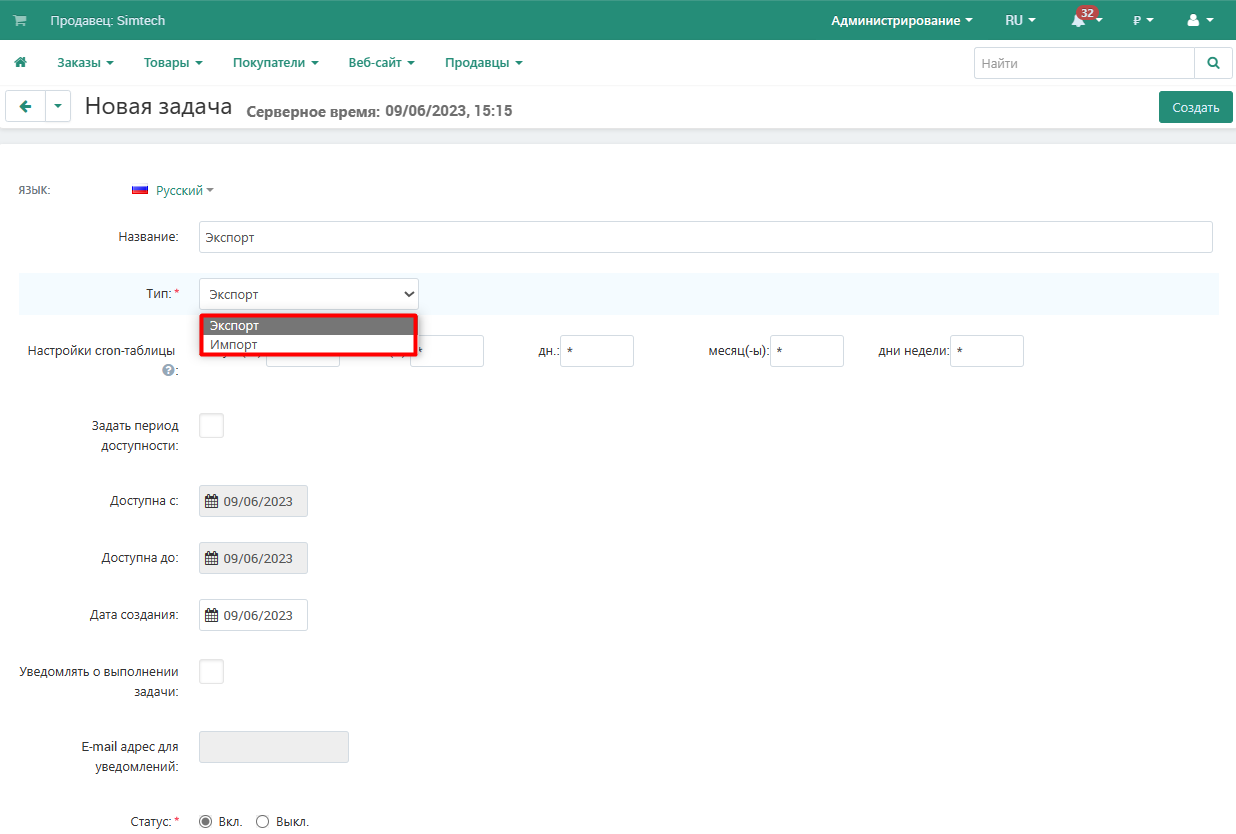This screenshot has height=834, width=1236.
Task: Choose "Экспорт" option in type list
Action: coord(309,326)
